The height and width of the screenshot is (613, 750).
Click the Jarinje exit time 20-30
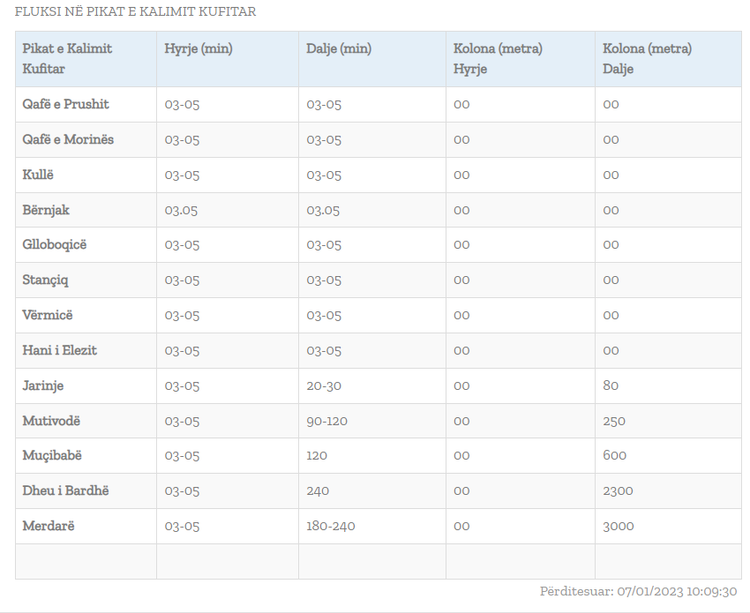324,386
